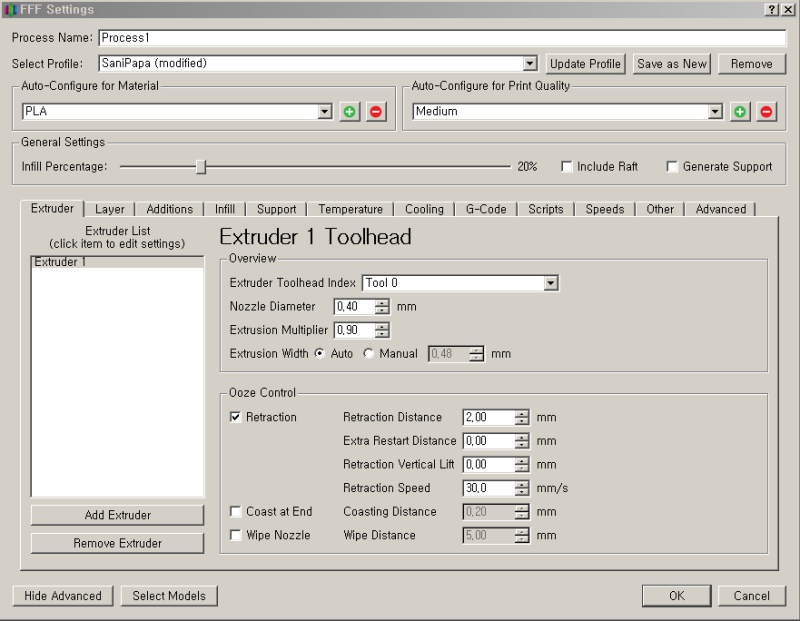Click the Nozzle Diameter spinner arrows
Screen dimensions: 800x621
pyautogui.click(x=382, y=307)
